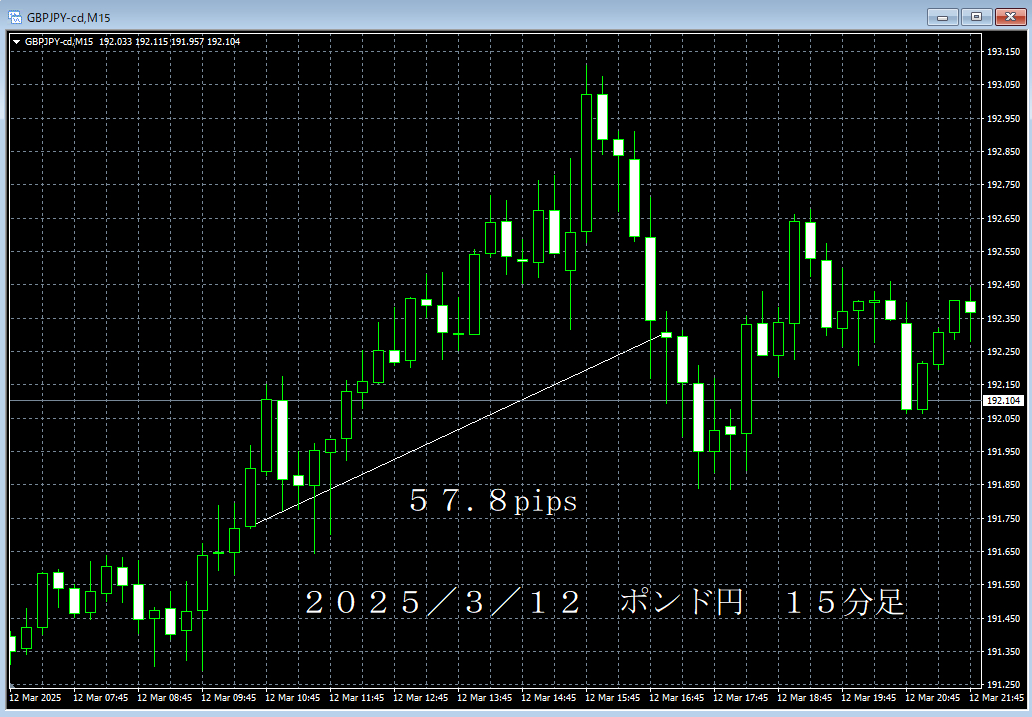Click the last candle at right edge
1032x717 pixels.
[970, 307]
